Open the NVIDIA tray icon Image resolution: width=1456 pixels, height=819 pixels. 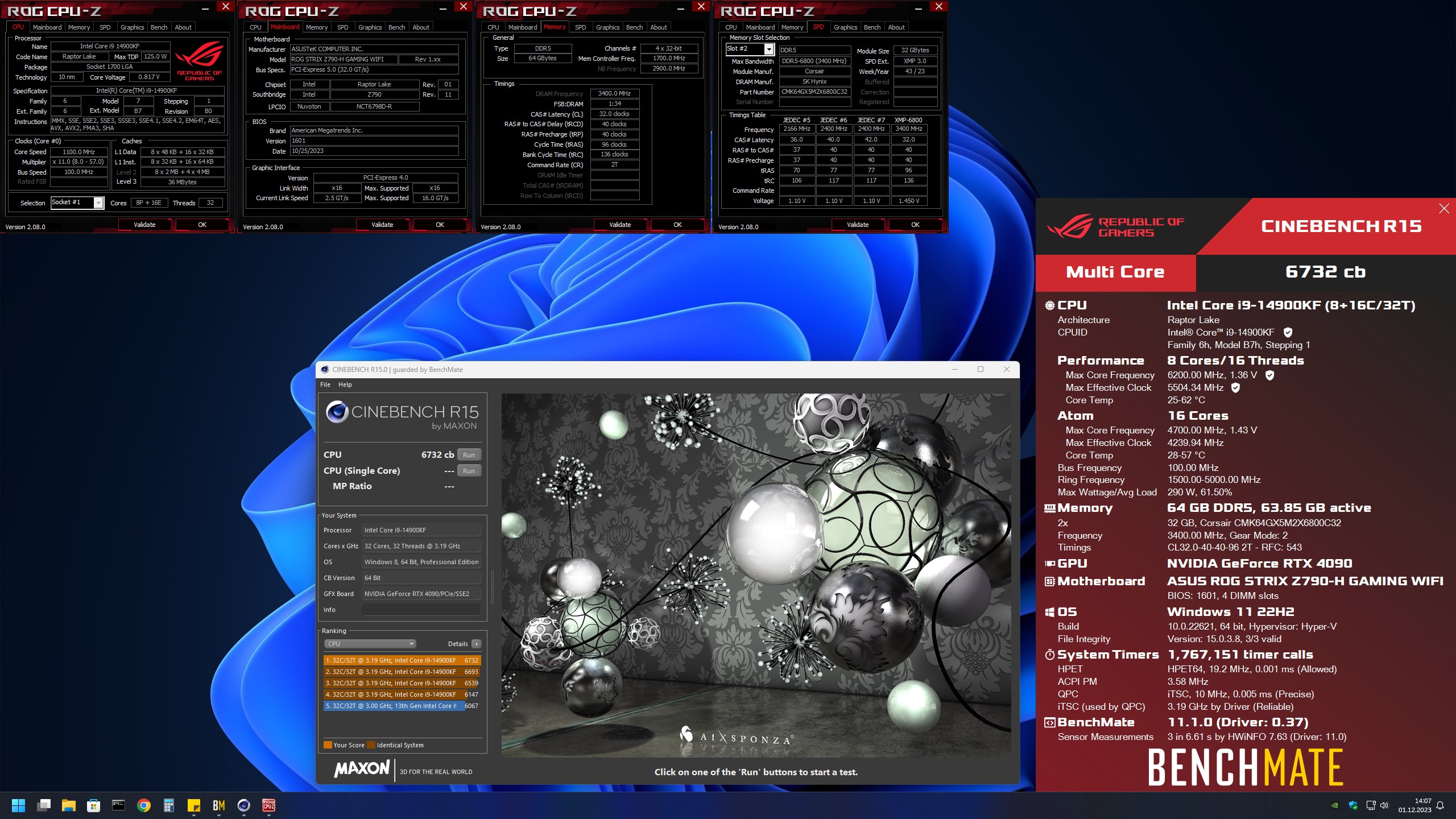[1335, 805]
